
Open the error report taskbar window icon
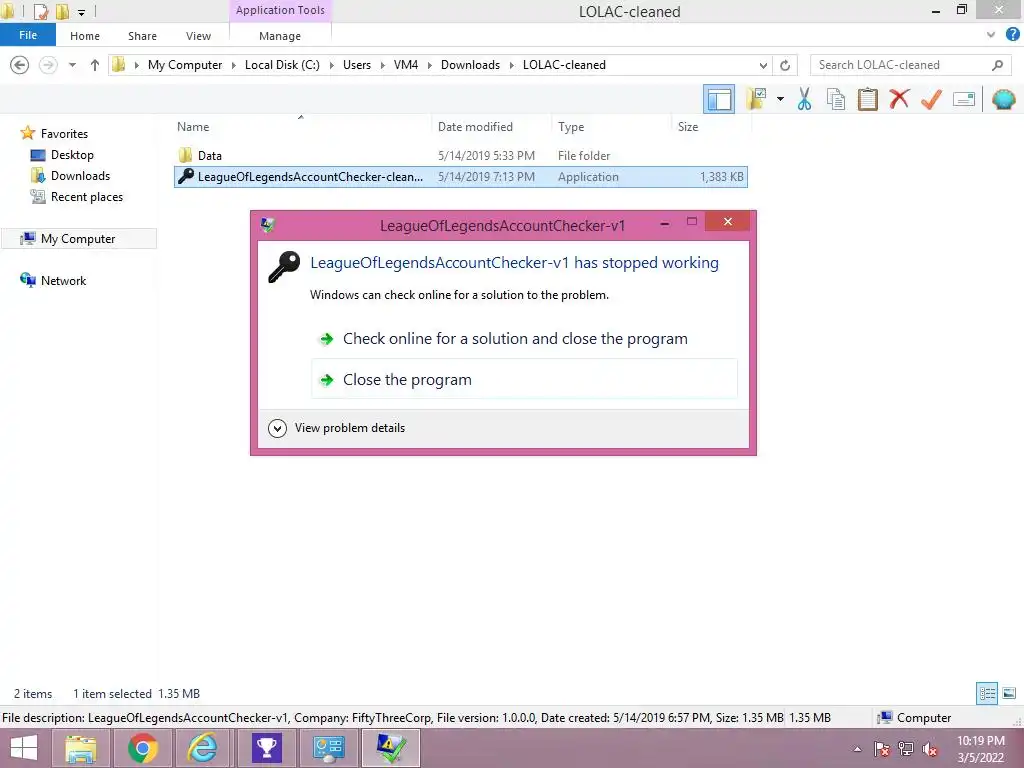[391, 748]
